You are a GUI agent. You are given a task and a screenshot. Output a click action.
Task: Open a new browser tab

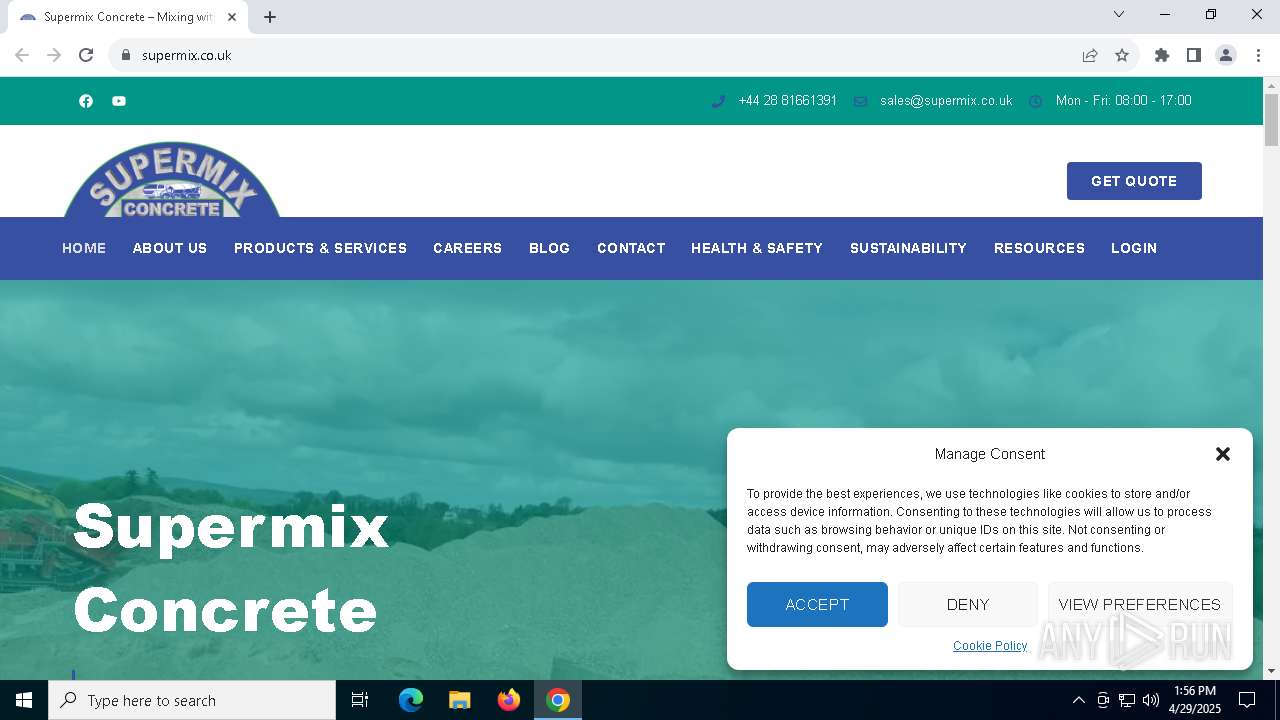pyautogui.click(x=270, y=17)
